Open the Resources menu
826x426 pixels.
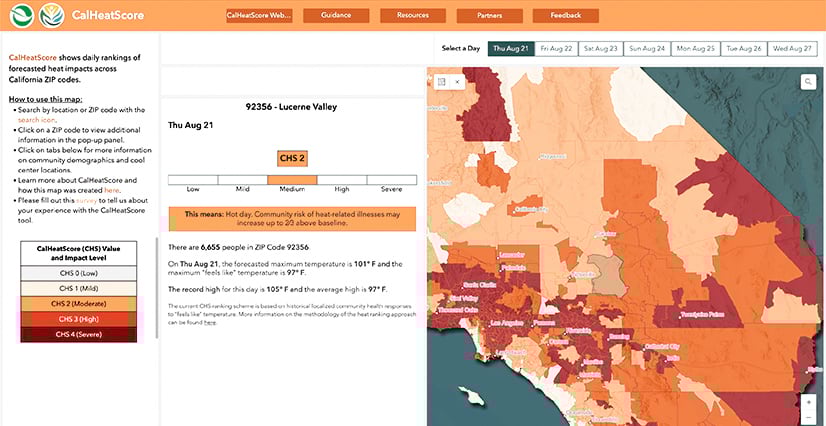413,15
